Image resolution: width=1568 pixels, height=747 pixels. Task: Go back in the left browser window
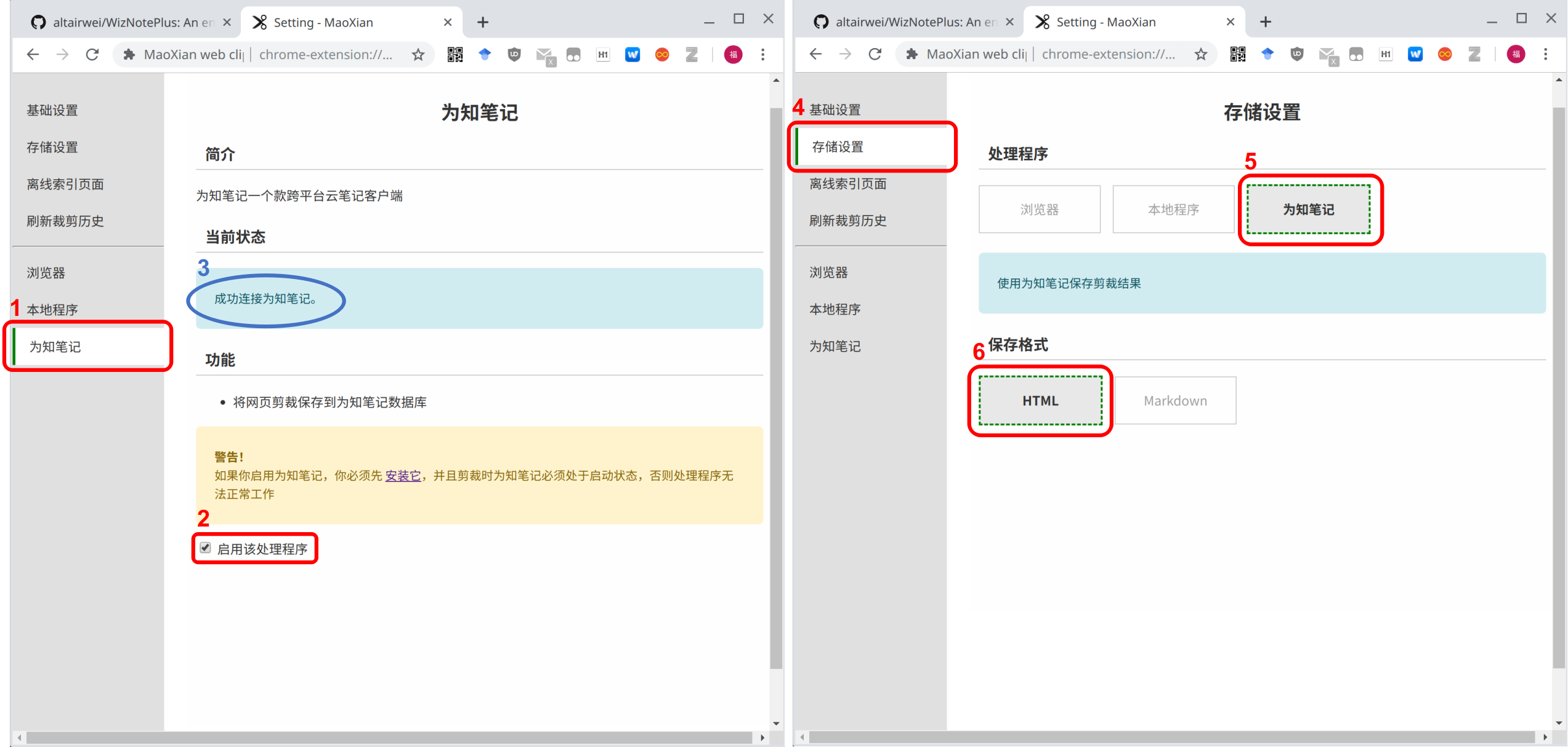tap(33, 55)
